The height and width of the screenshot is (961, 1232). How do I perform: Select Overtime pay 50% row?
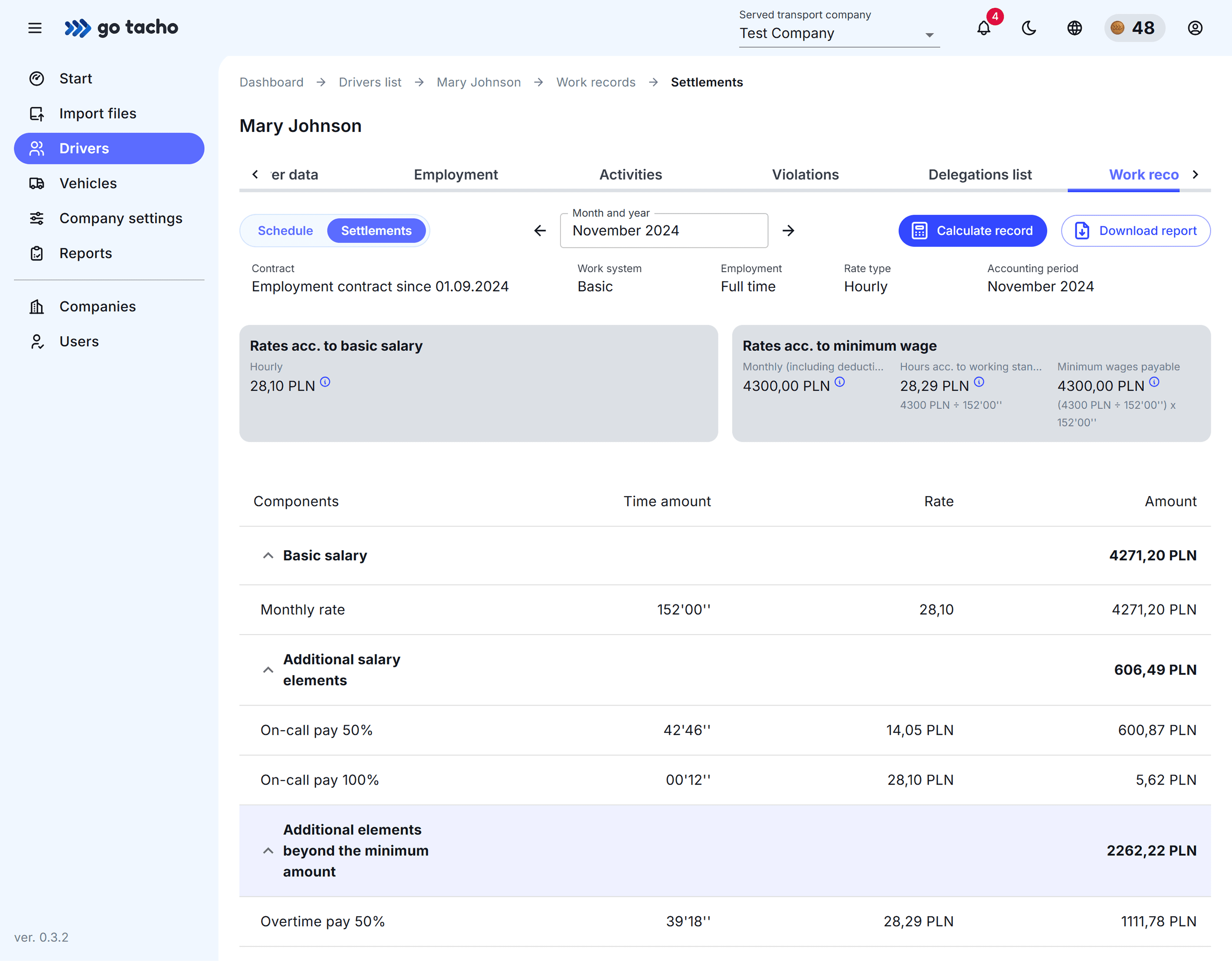click(x=725, y=922)
